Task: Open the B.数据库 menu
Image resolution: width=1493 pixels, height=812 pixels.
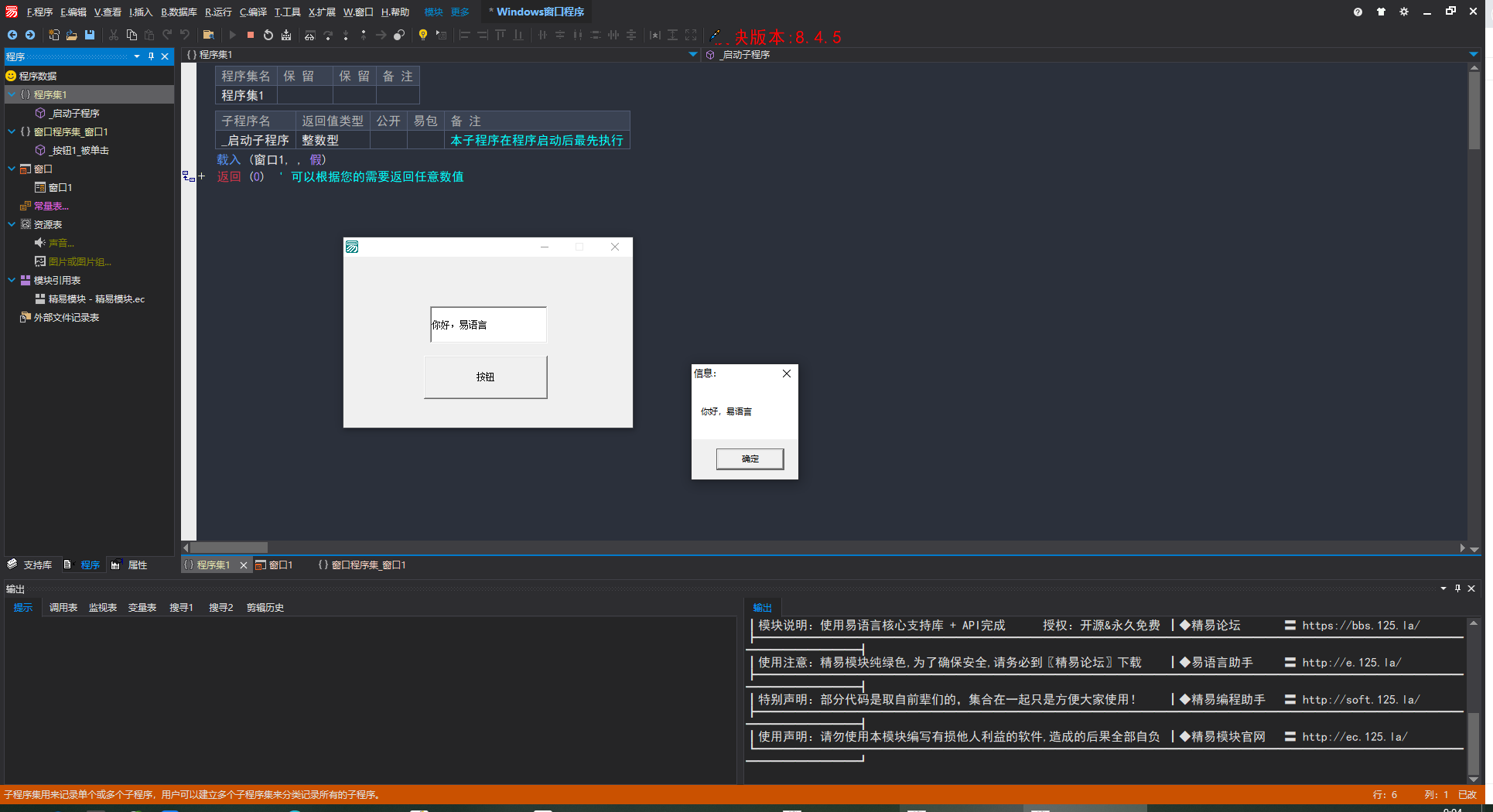Action: [179, 12]
